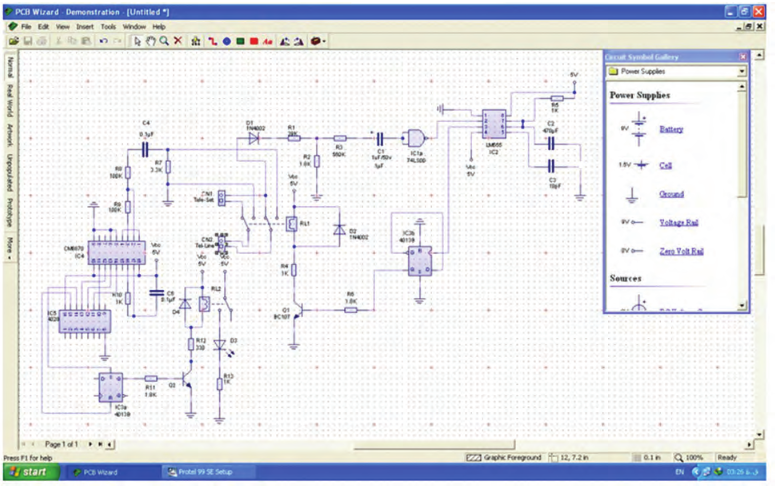Image resolution: width=779 pixels, height=492 pixels.
Task: Click the red X delete tool
Action: coord(178,41)
